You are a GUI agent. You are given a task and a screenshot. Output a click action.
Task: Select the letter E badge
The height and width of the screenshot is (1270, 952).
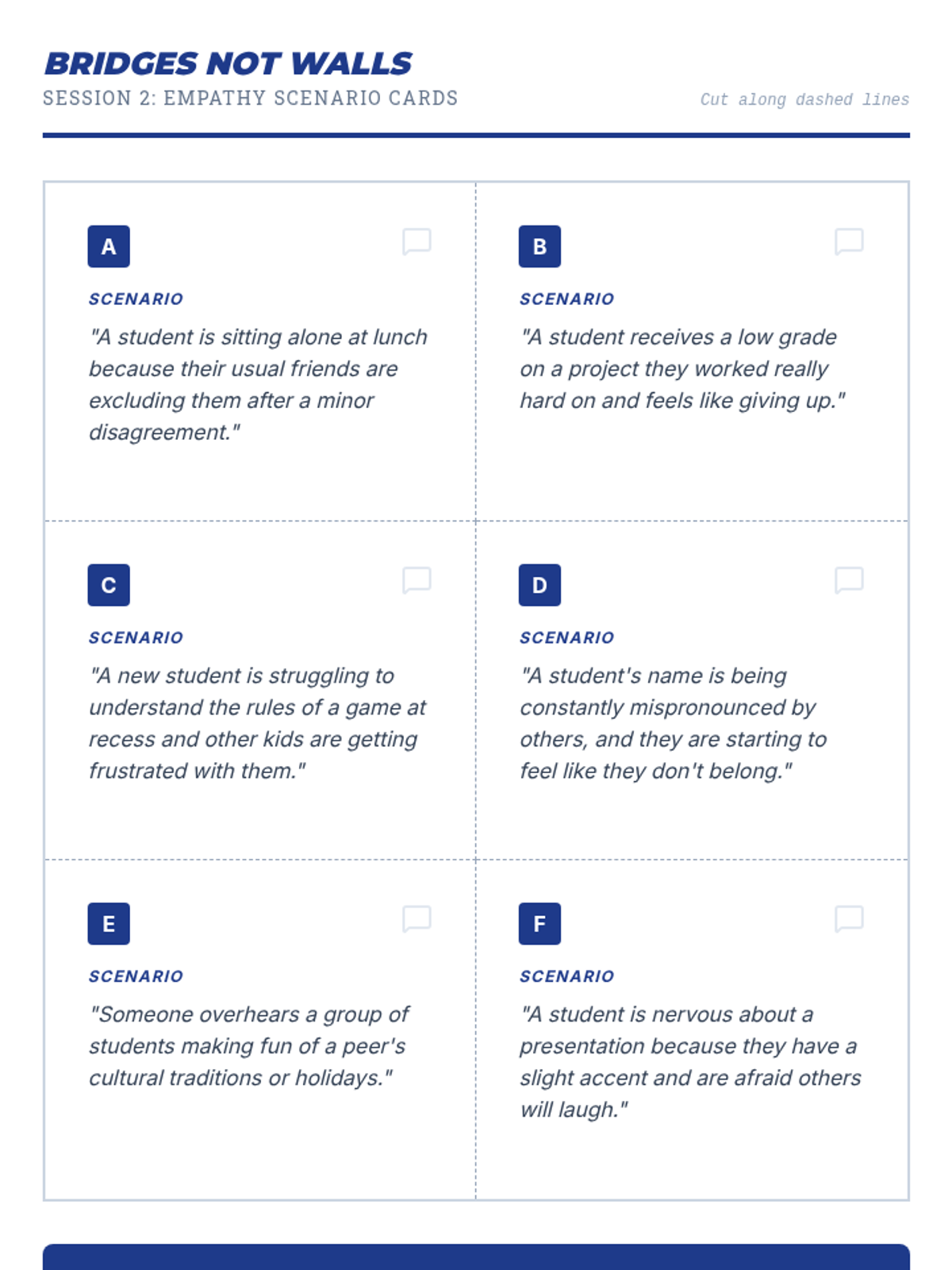point(109,924)
